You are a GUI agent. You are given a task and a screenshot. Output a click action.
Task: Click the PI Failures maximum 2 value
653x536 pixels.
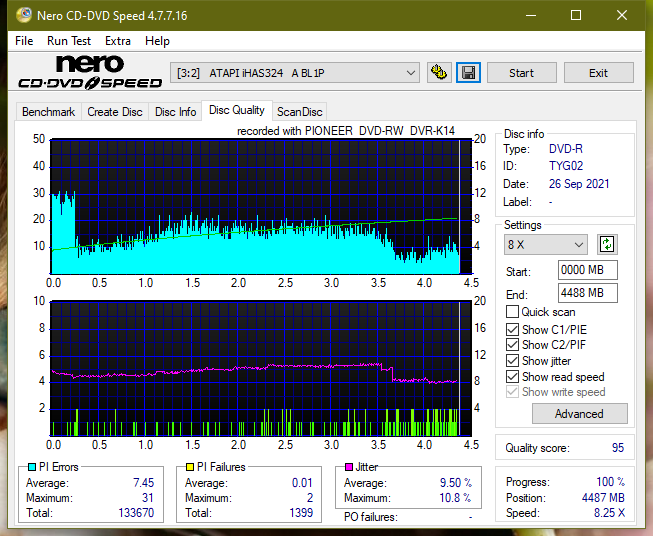pos(310,498)
